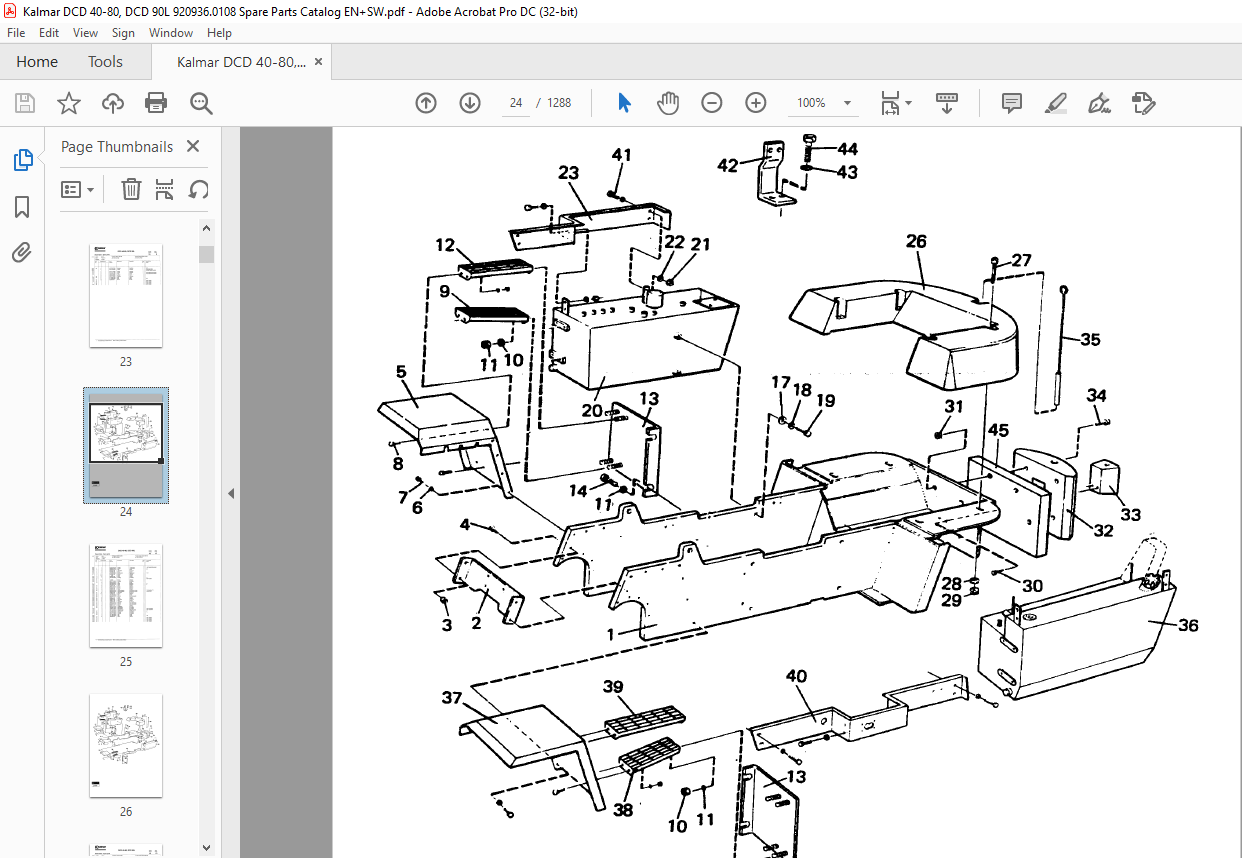Click the total page count 1288
Viewport: 1242px width, 858px height.
click(x=559, y=103)
